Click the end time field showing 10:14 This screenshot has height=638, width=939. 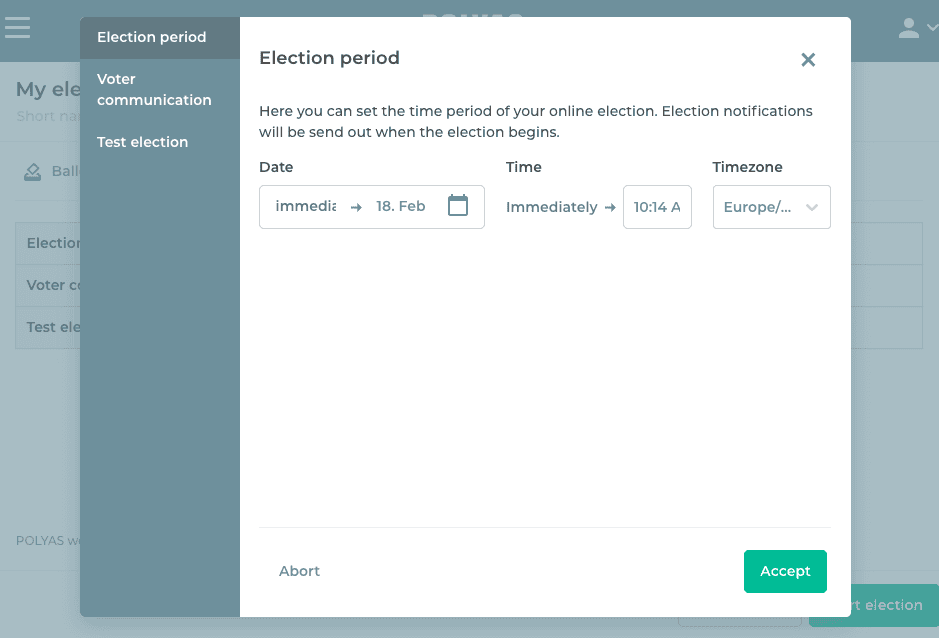pos(657,207)
